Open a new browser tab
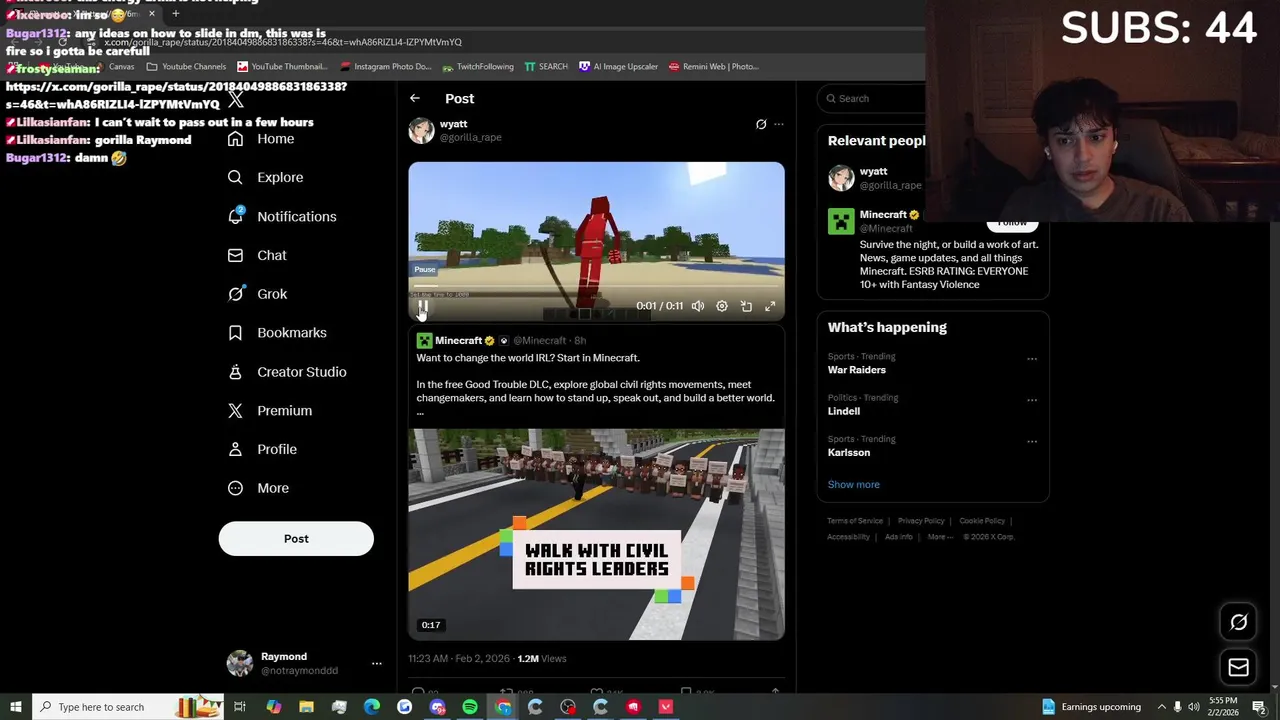Screen dimensions: 1280x720 175,14
